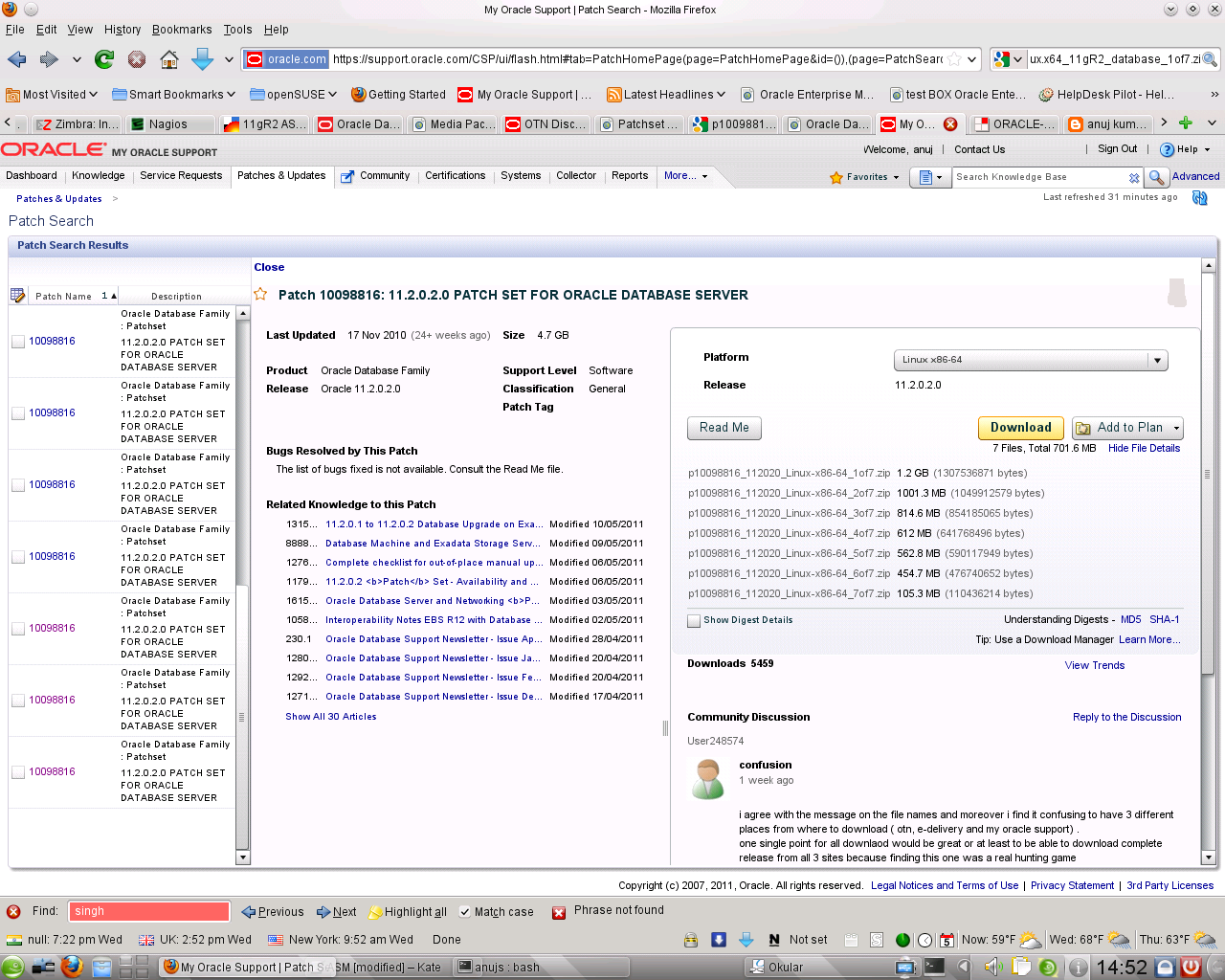
Task: Close the active My Oracle Support tab
Action: tap(950, 123)
